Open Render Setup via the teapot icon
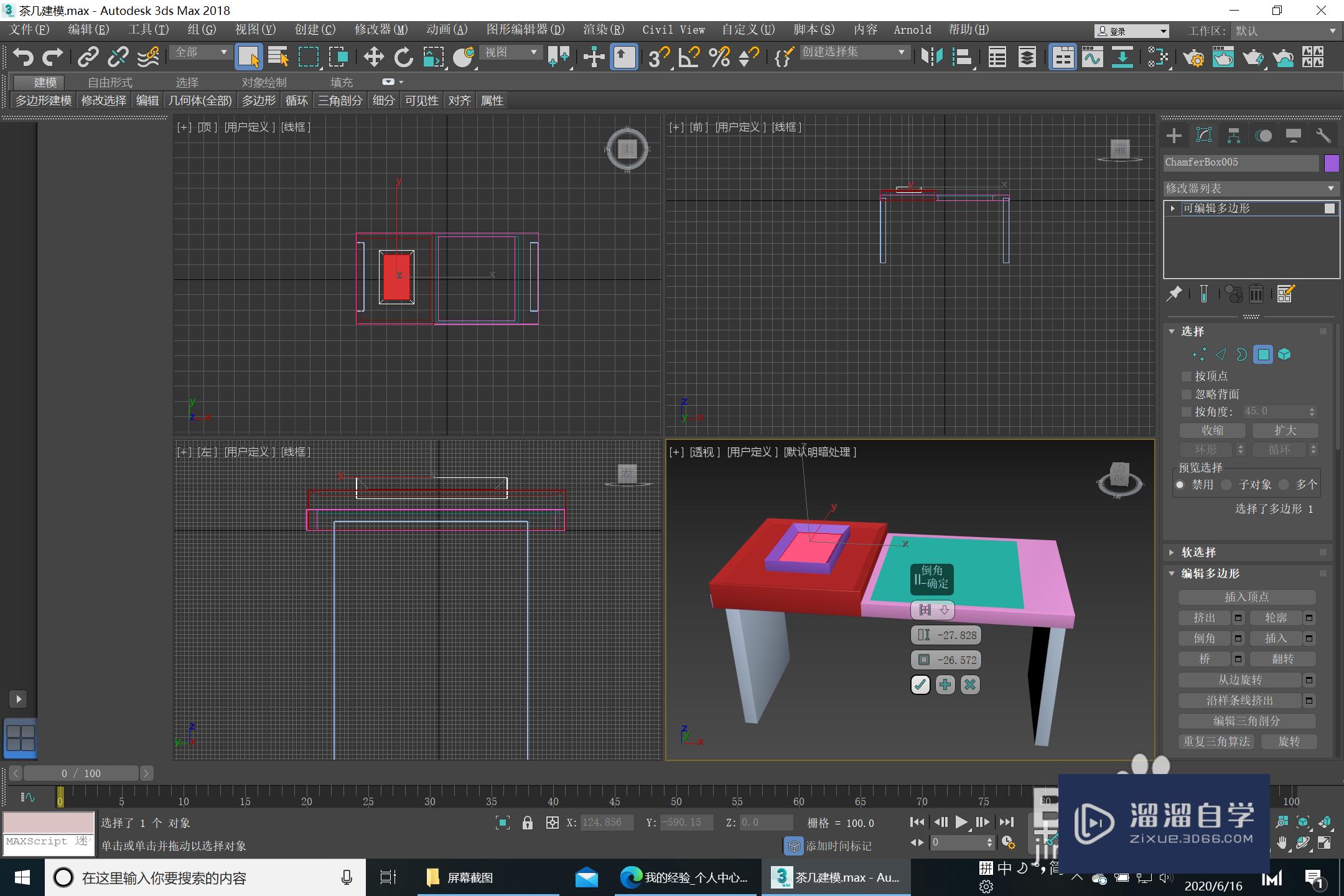1344x896 pixels. pyautogui.click(x=1195, y=57)
